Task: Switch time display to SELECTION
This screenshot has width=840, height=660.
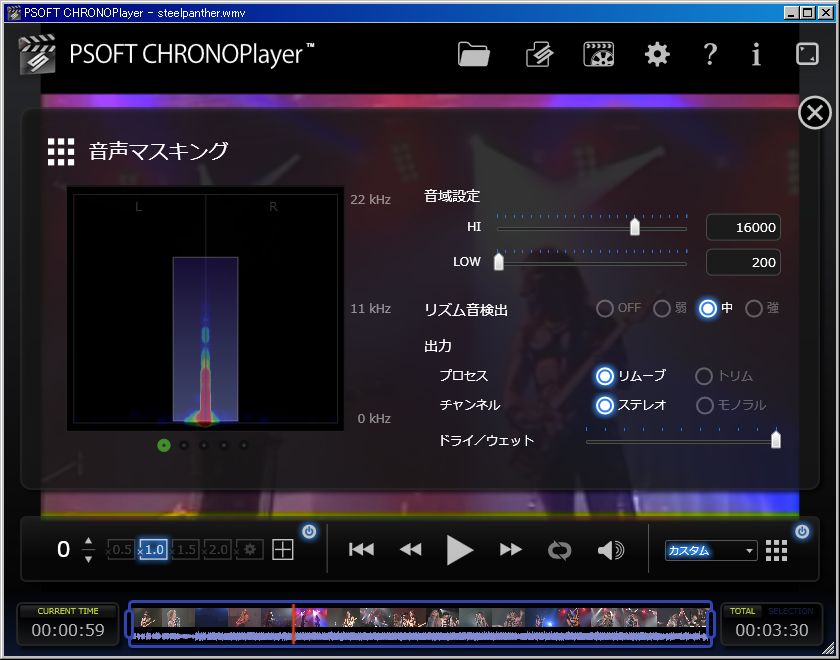Action: 790,611
